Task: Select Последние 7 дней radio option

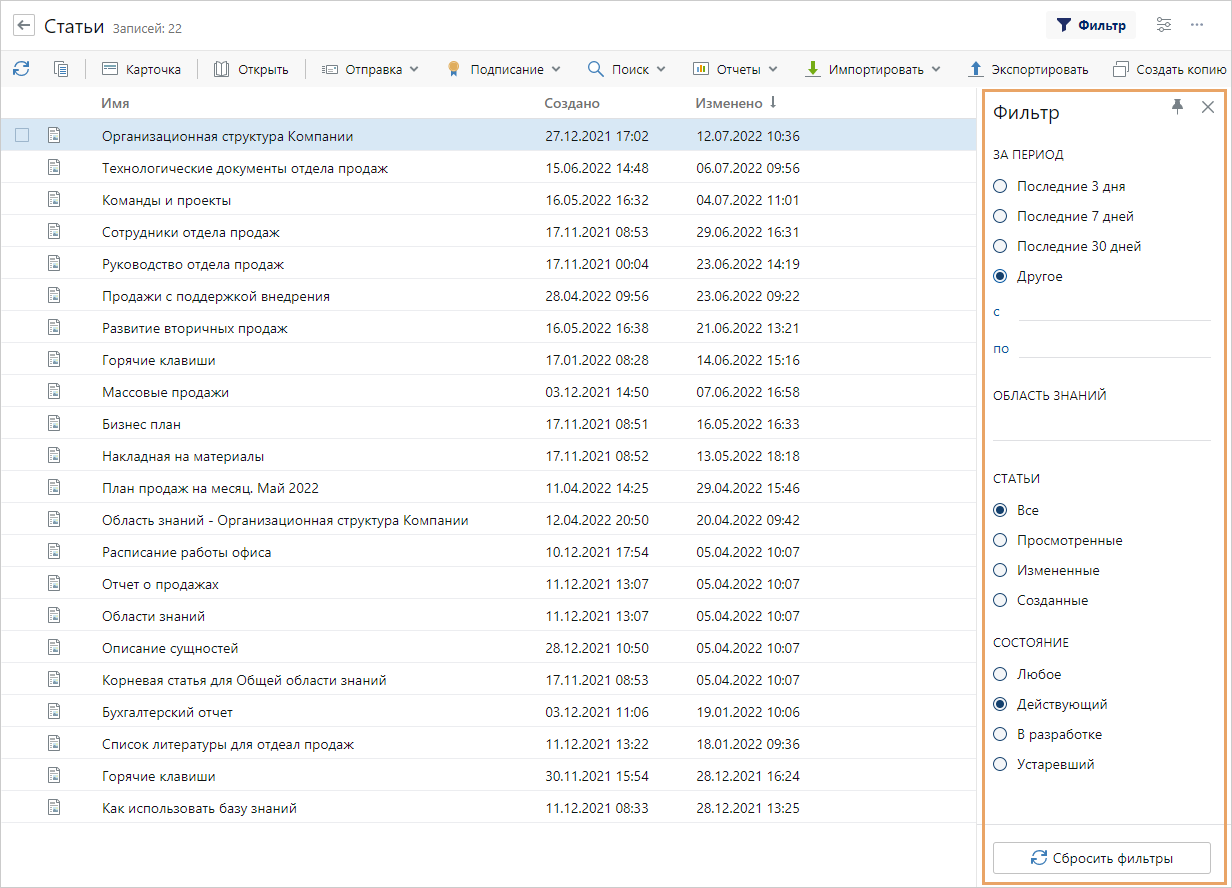Action: [1000, 216]
